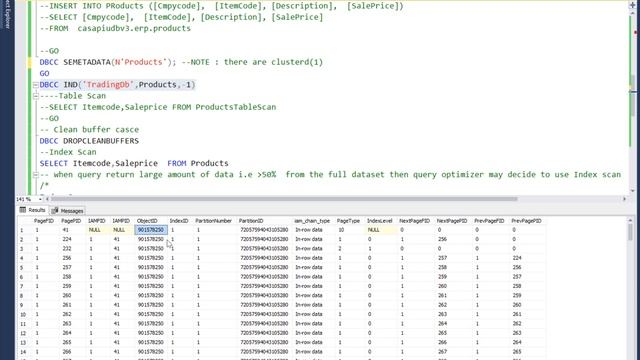
Task: Click '--FROM casapiudbv3.erp.products' comment line
Action: (115, 29)
